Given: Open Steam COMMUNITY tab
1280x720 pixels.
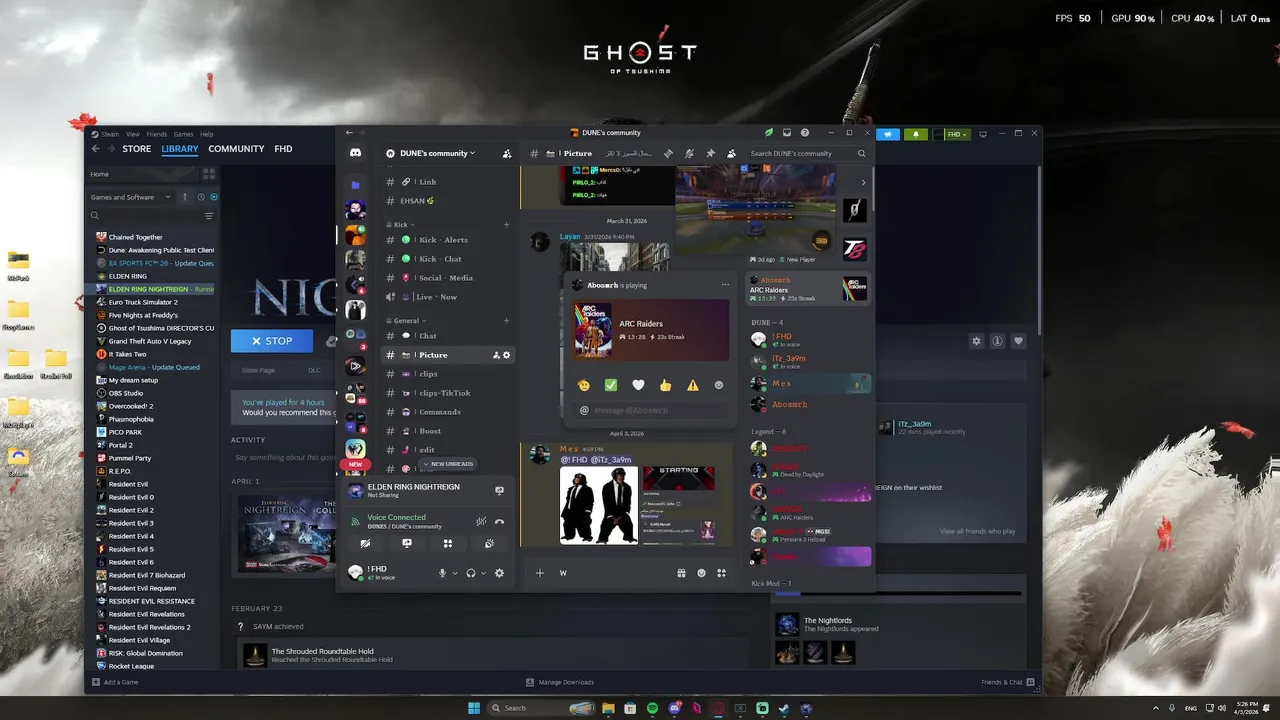Looking at the screenshot, I should [x=236, y=149].
